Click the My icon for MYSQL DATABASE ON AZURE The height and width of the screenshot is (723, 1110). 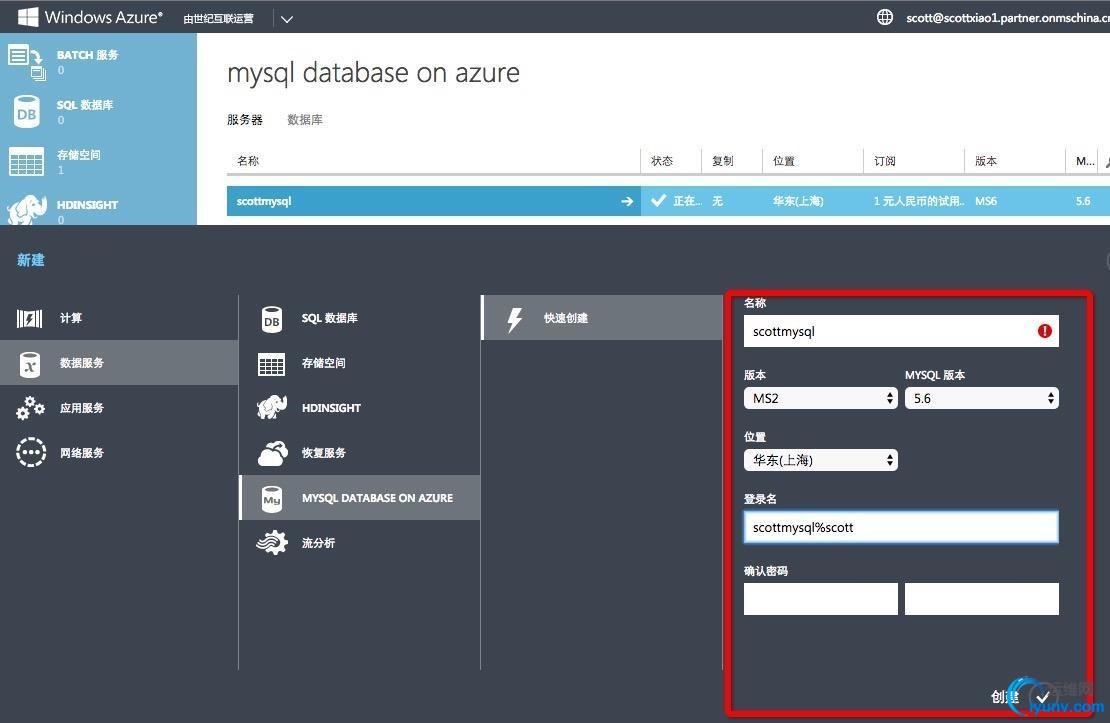(272, 499)
